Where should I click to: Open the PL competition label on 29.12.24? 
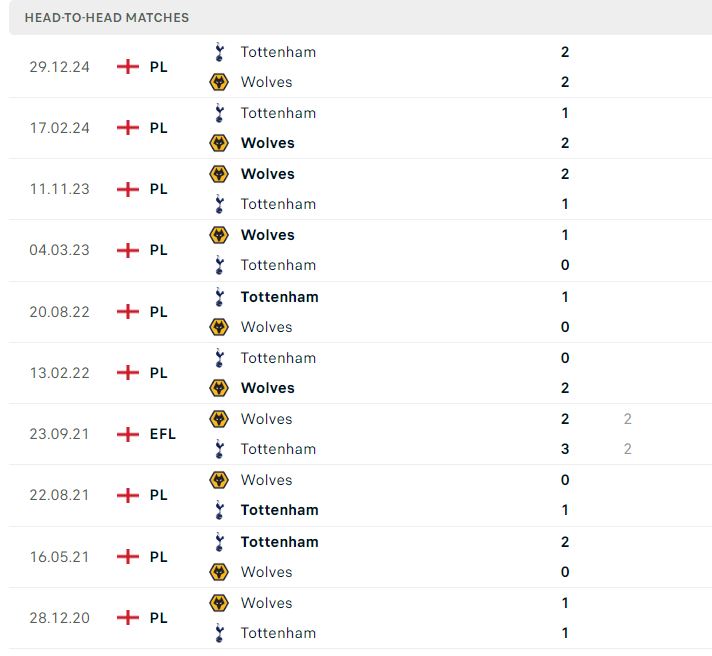158,67
